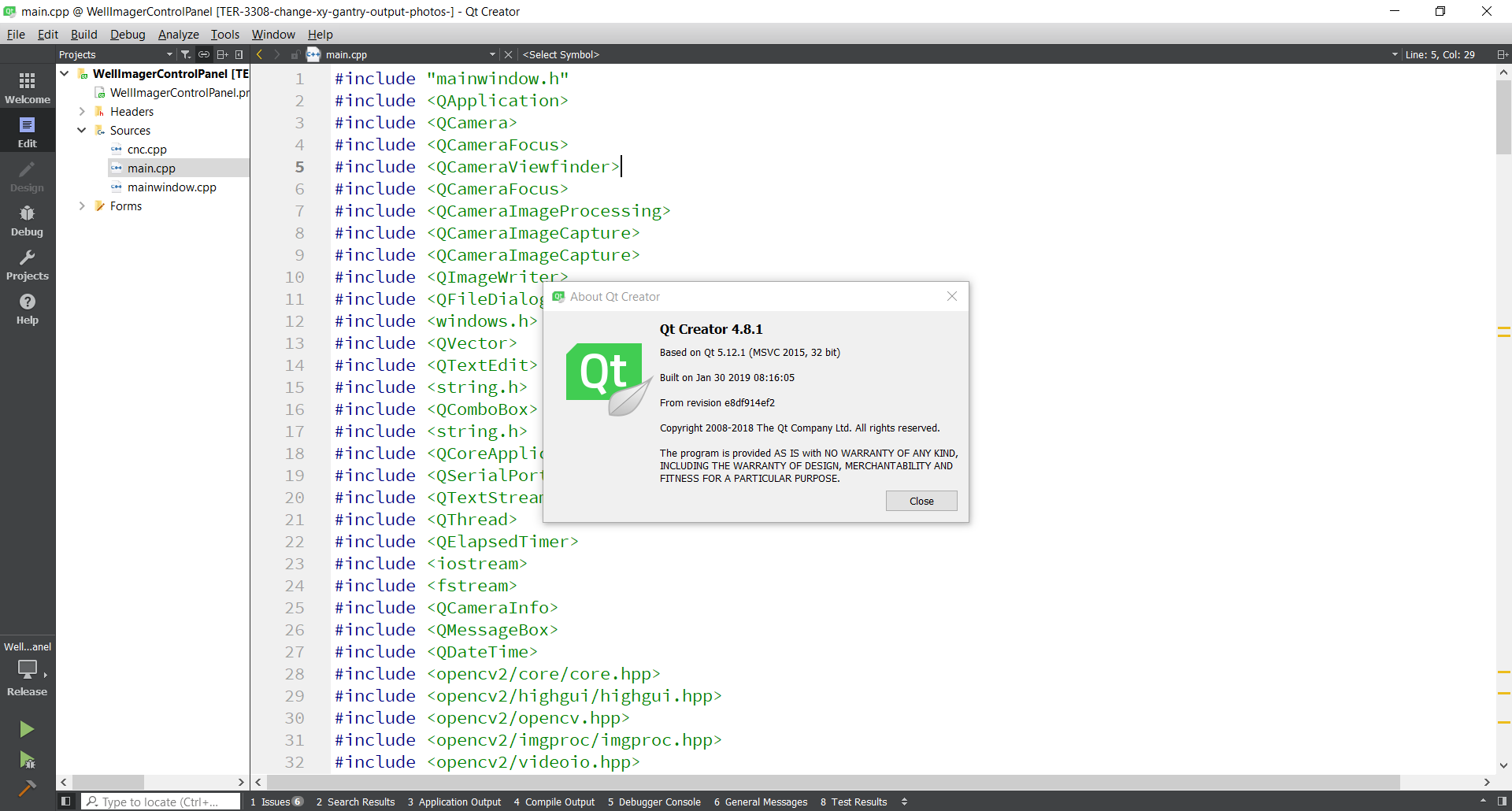
Task: Start debugging with the run-bug icon
Action: pos(27,760)
